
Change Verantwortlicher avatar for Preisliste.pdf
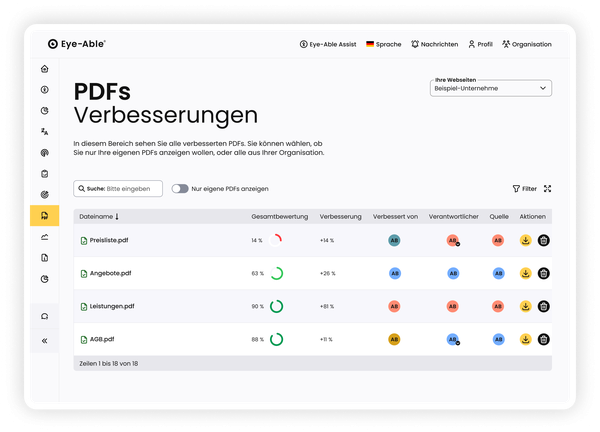[x=453, y=241]
